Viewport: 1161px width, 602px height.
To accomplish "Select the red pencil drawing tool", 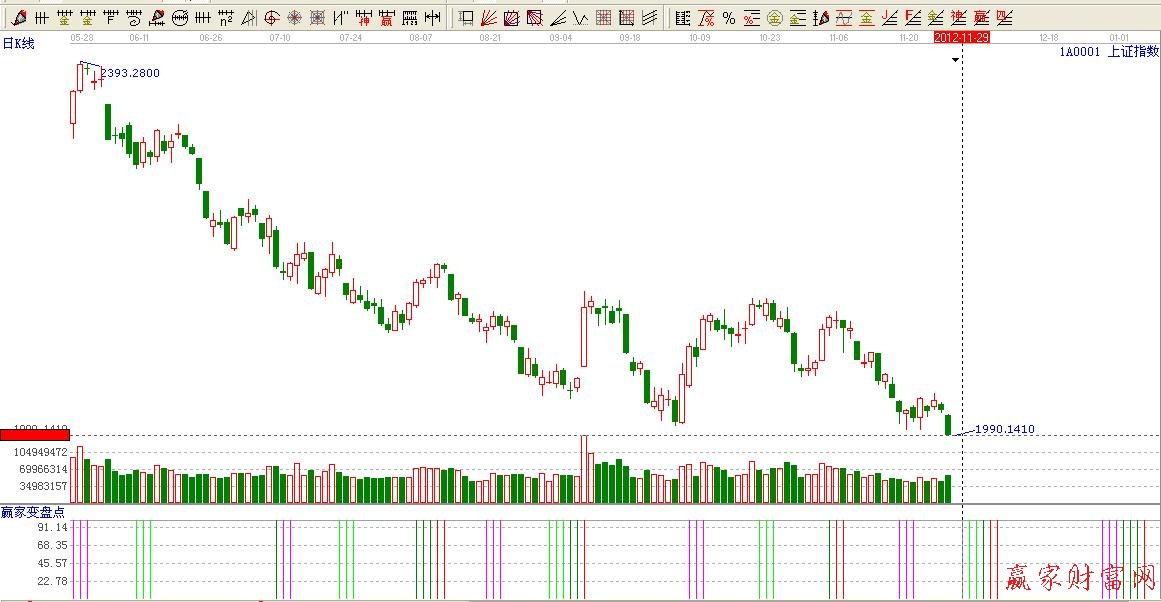I will click(18, 17).
